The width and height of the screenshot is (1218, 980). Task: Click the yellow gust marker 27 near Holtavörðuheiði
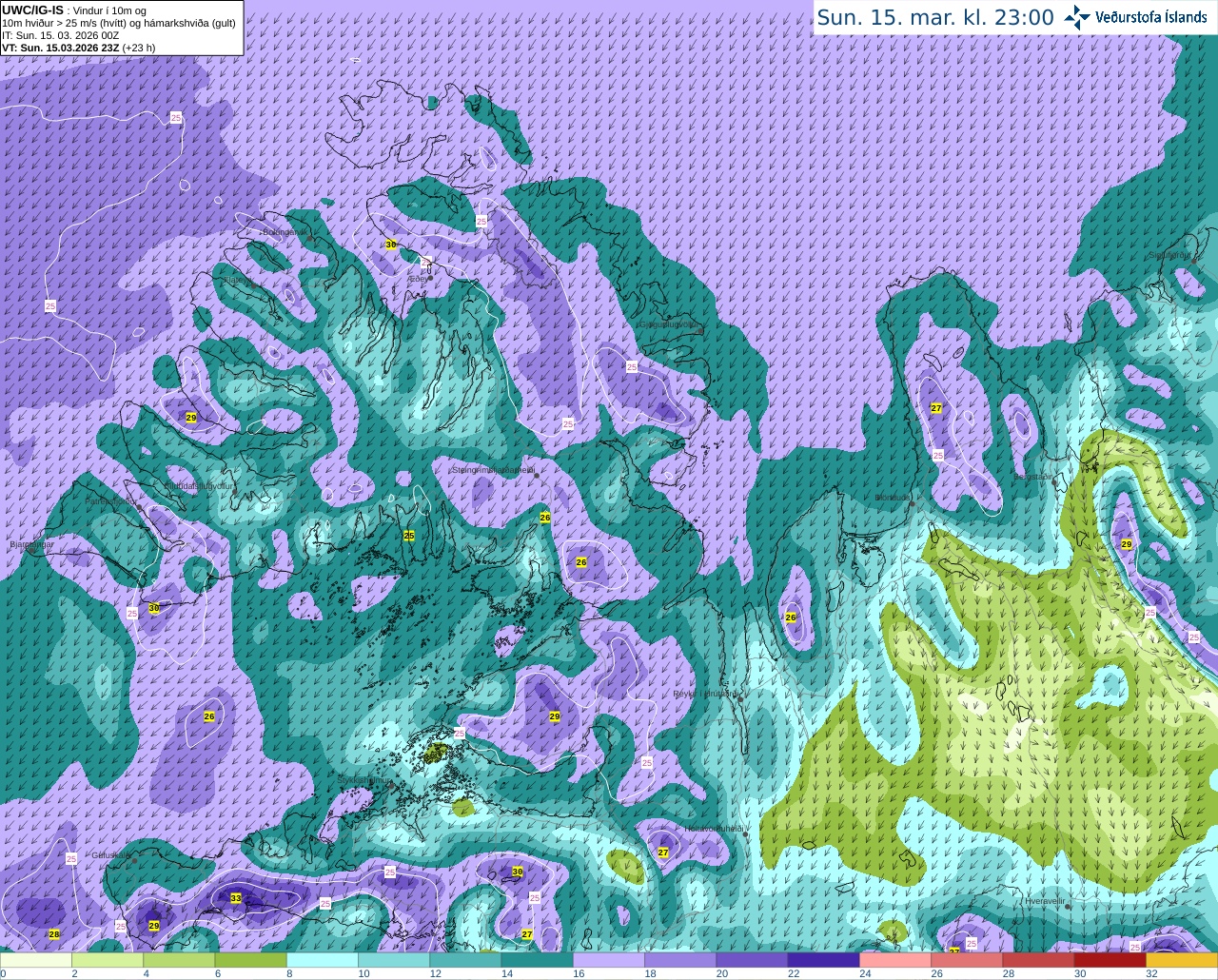click(663, 853)
